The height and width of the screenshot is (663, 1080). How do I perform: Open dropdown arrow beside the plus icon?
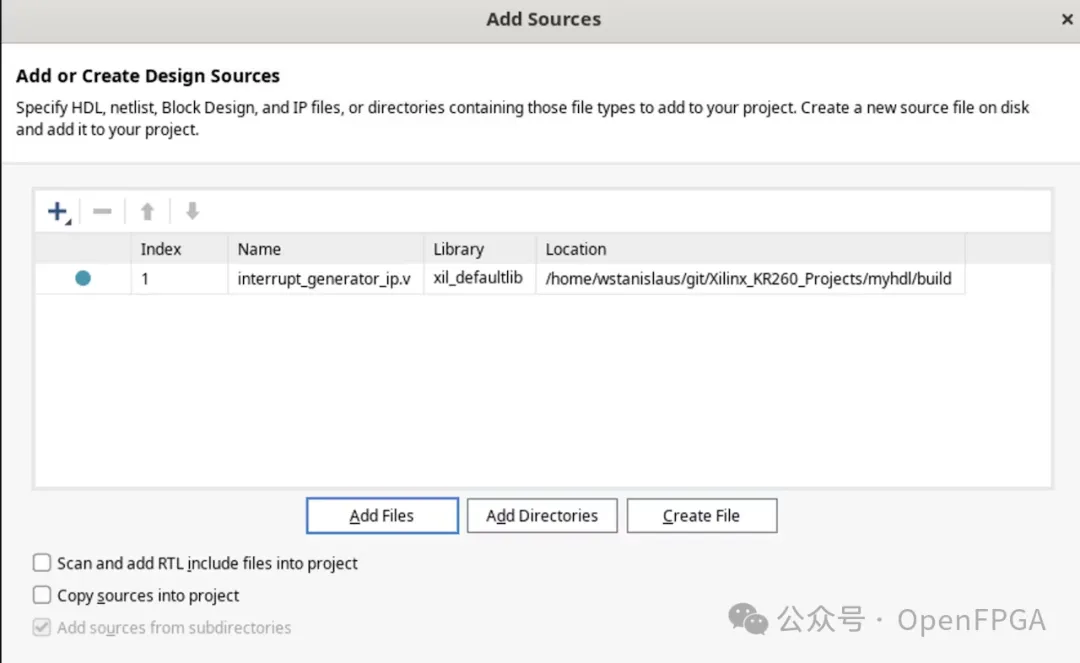pyautogui.click(x=69, y=221)
